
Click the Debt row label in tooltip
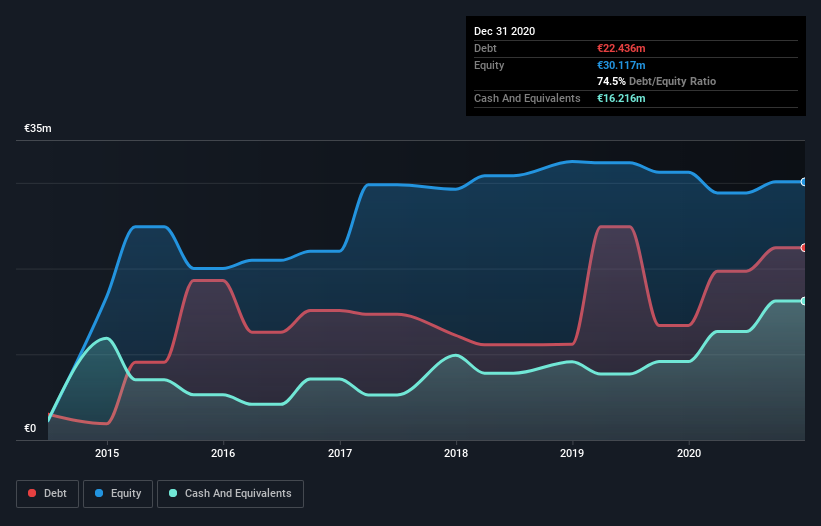point(485,48)
